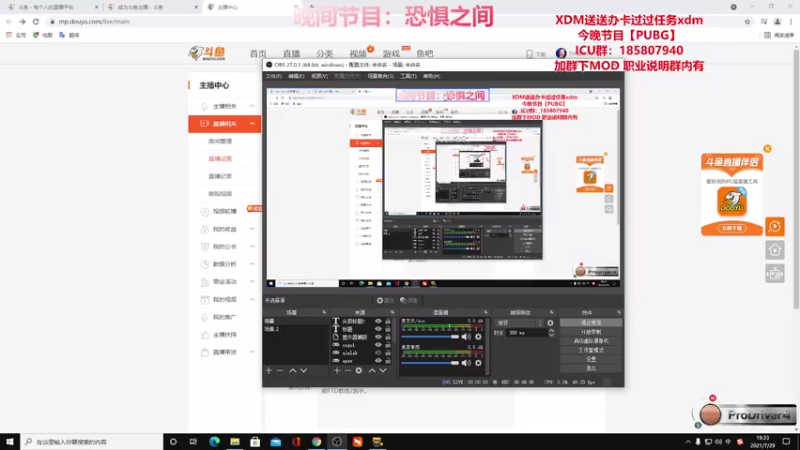Remove the selected source in OBS
The width and height of the screenshot is (800, 450).
pos(347,370)
